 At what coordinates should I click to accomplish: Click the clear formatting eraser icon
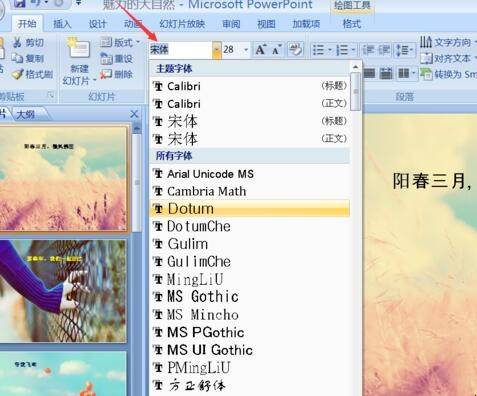click(295, 50)
